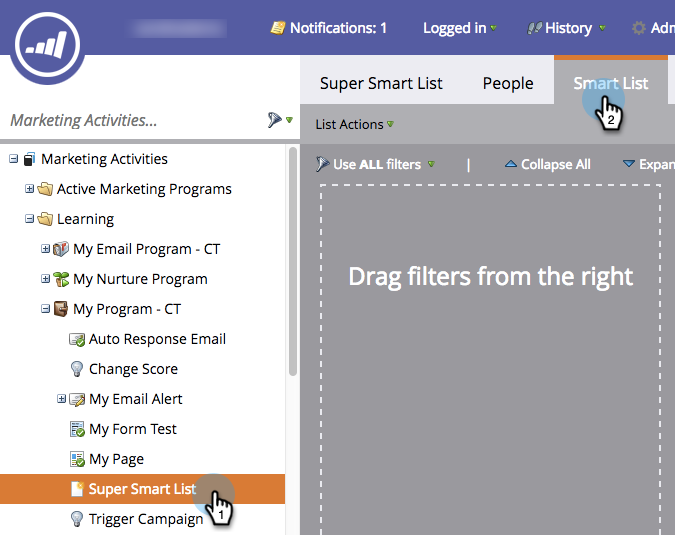
Task: Open the Use ALL filters dropdown arrow
Action: coord(431,164)
